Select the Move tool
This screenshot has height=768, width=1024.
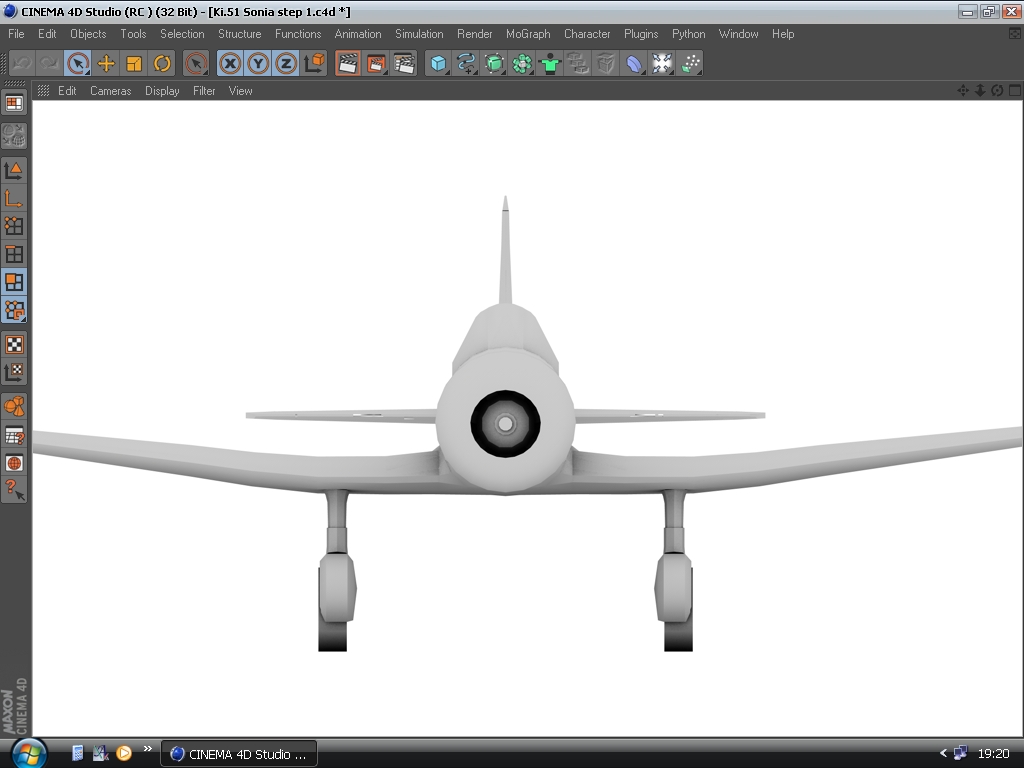click(x=106, y=64)
